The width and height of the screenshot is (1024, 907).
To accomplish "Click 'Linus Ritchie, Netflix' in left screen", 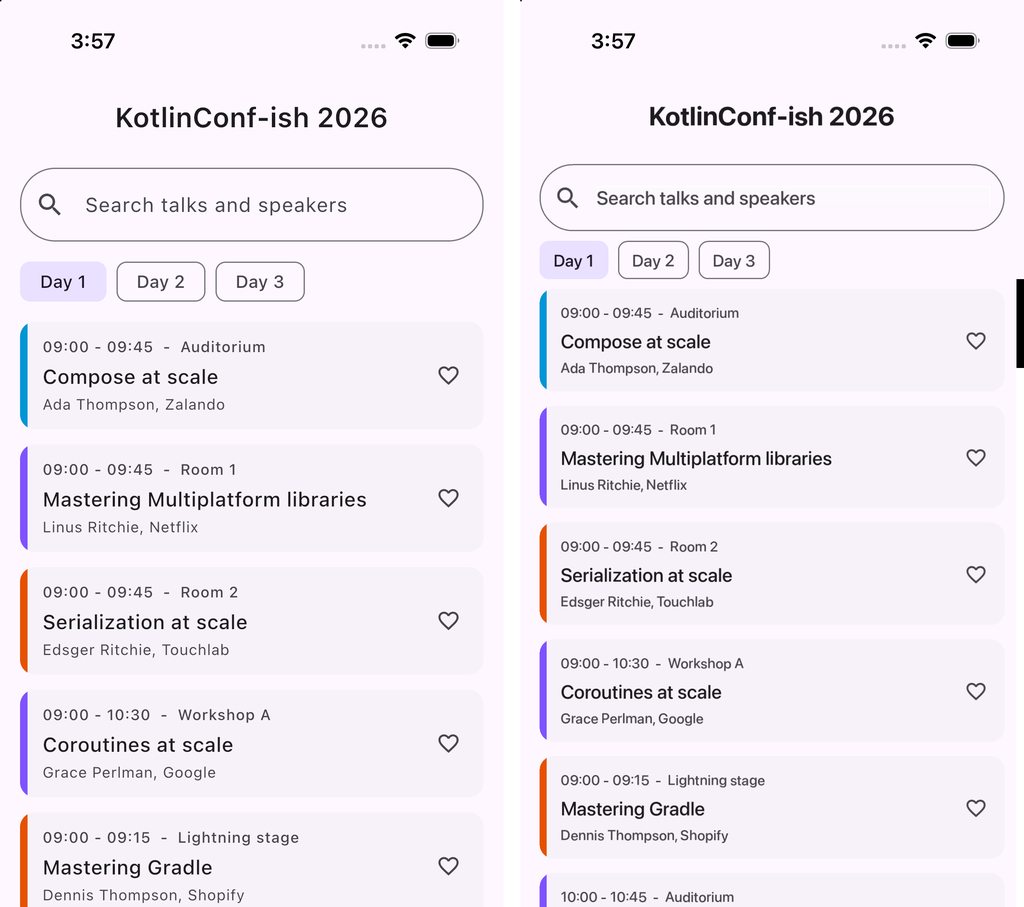I will click(x=120, y=528).
